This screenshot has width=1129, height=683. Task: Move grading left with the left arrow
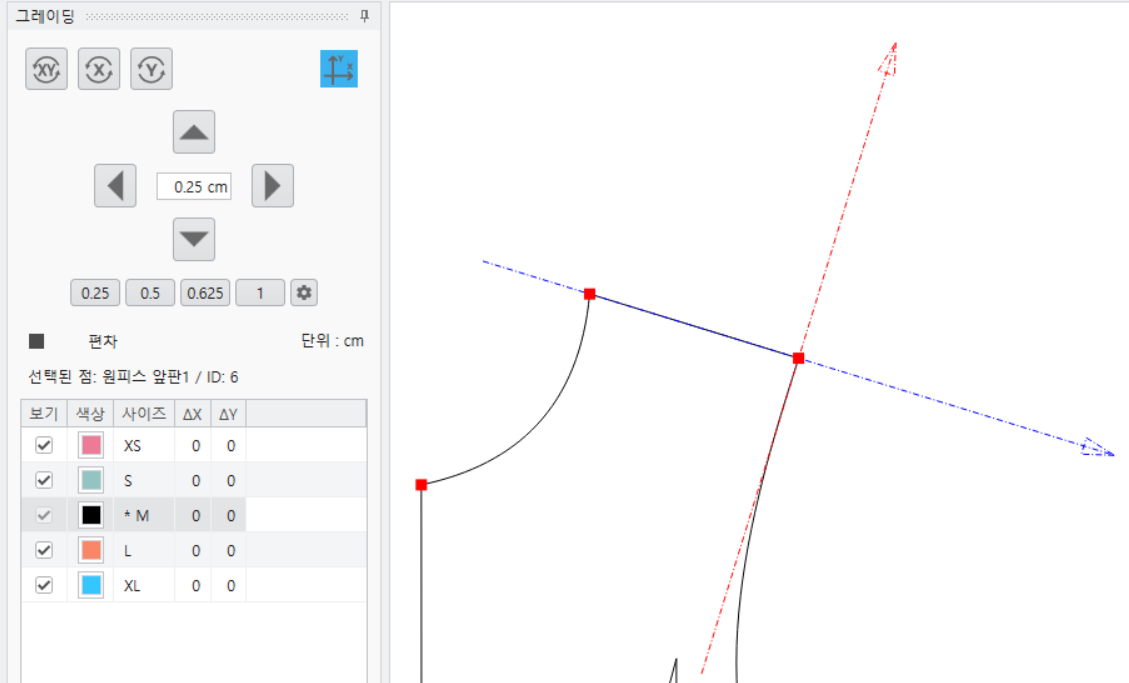[115, 186]
